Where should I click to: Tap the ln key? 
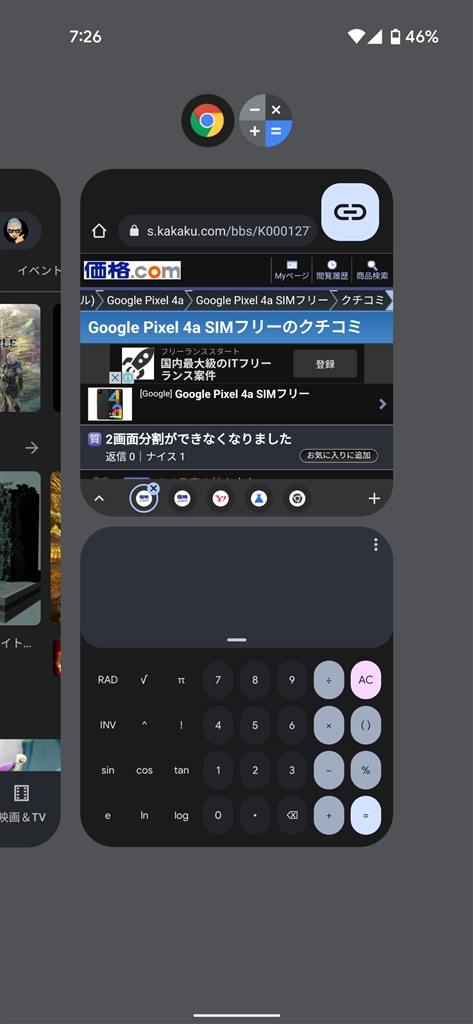click(x=144, y=815)
